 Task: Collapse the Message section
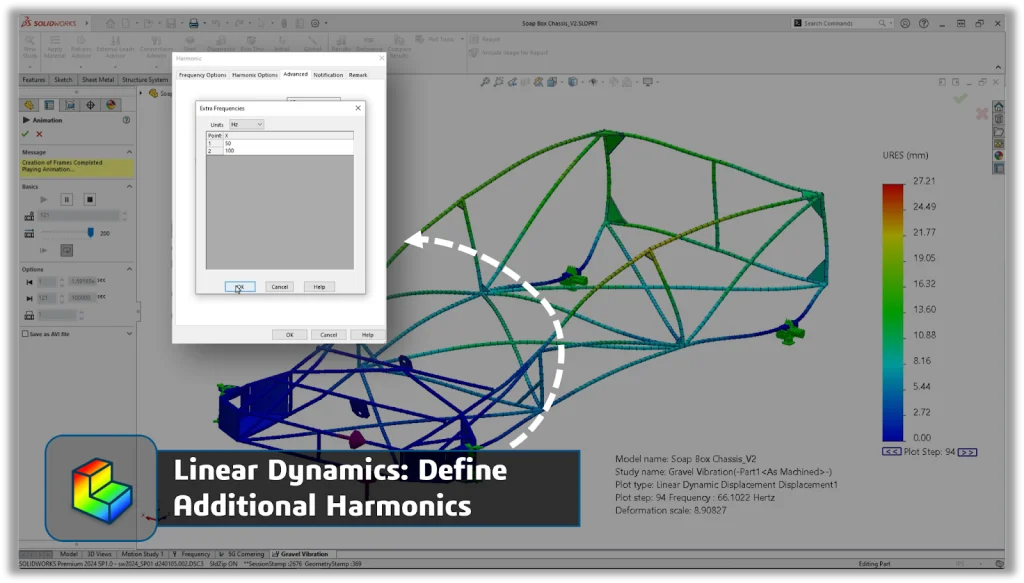pos(129,152)
